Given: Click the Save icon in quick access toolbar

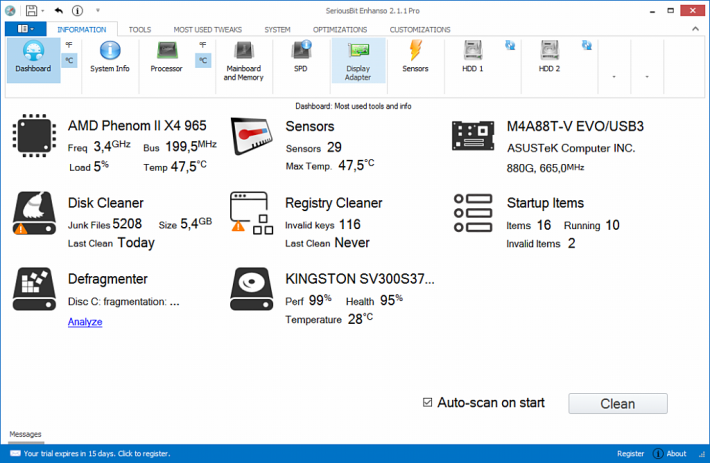Looking at the screenshot, I should 31,10.
